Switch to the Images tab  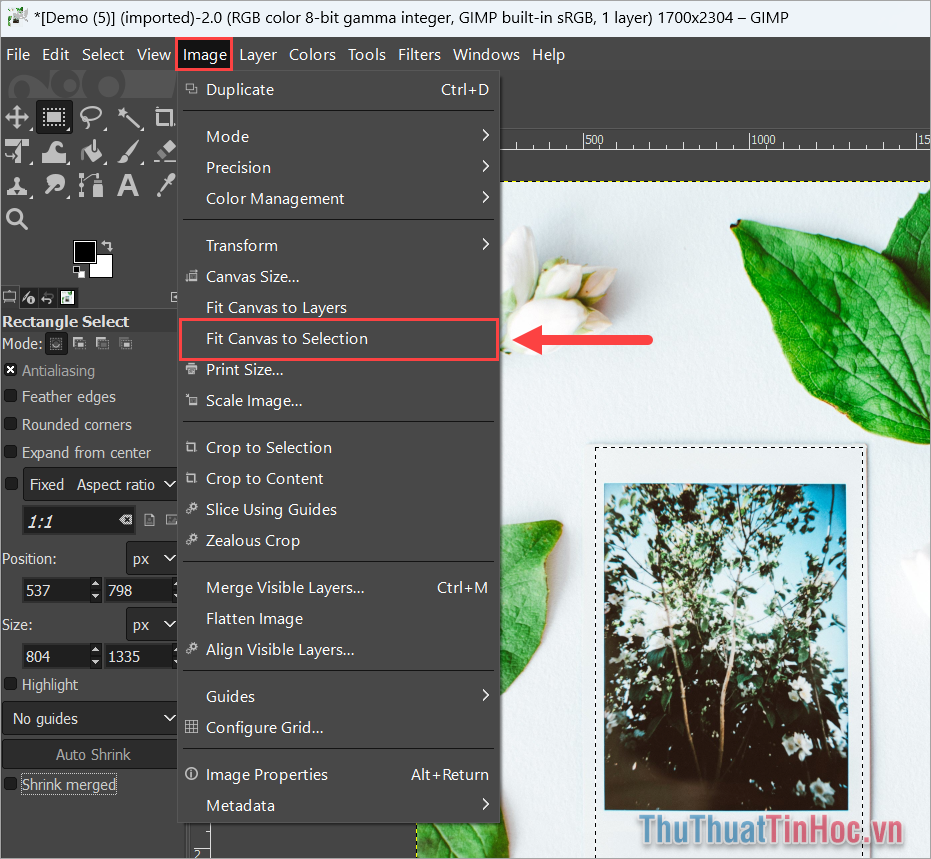coord(68,297)
